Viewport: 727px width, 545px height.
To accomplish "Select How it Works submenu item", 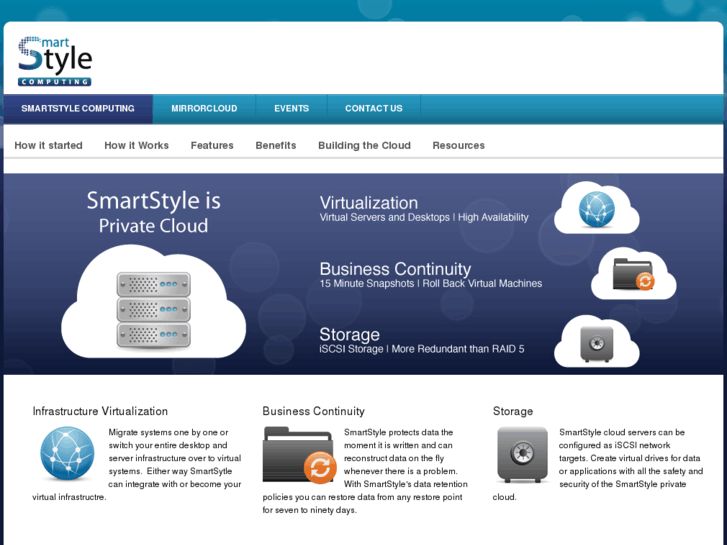I will [x=136, y=145].
